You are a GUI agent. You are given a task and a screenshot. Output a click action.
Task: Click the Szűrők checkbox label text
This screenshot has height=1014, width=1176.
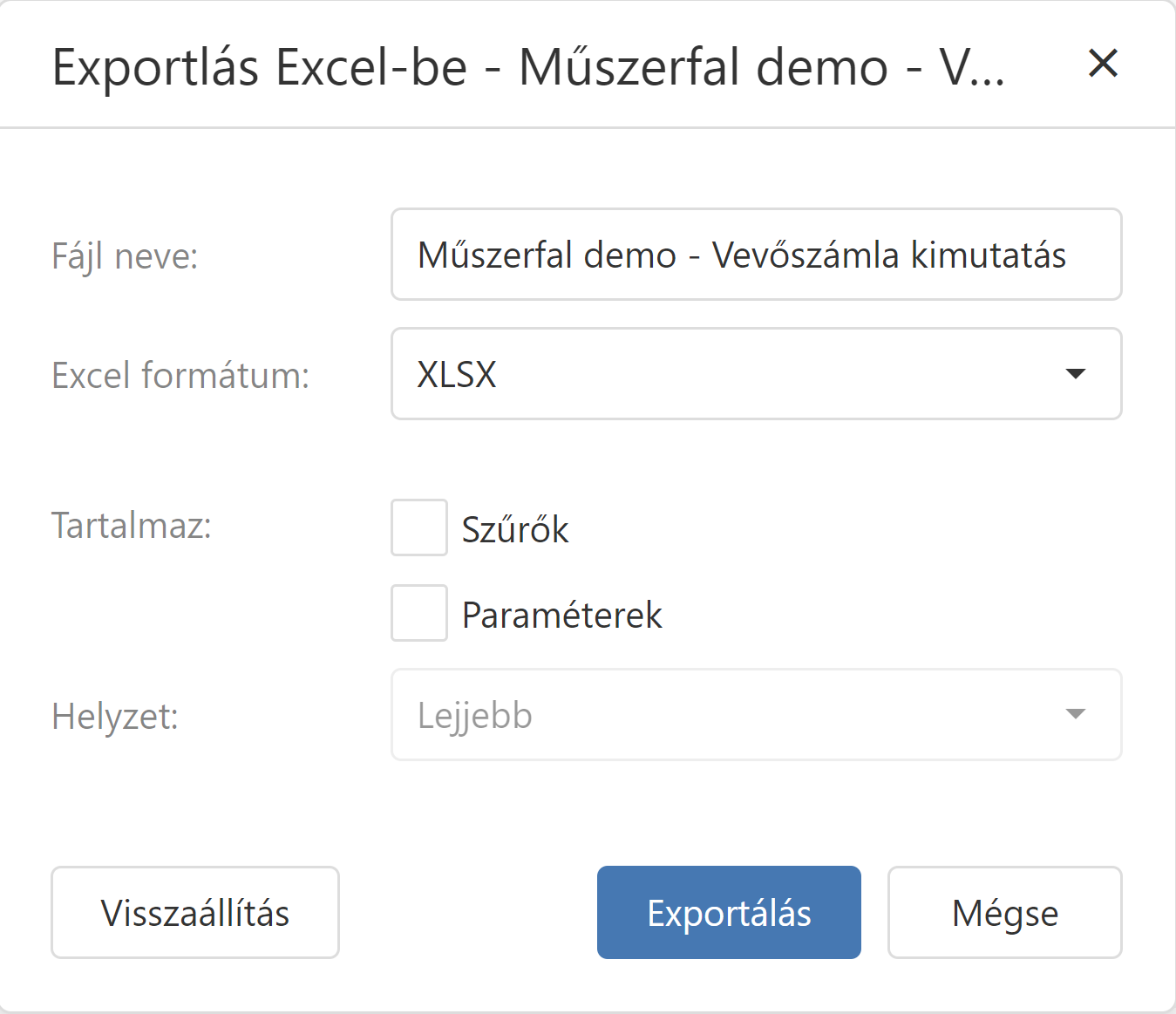(515, 530)
